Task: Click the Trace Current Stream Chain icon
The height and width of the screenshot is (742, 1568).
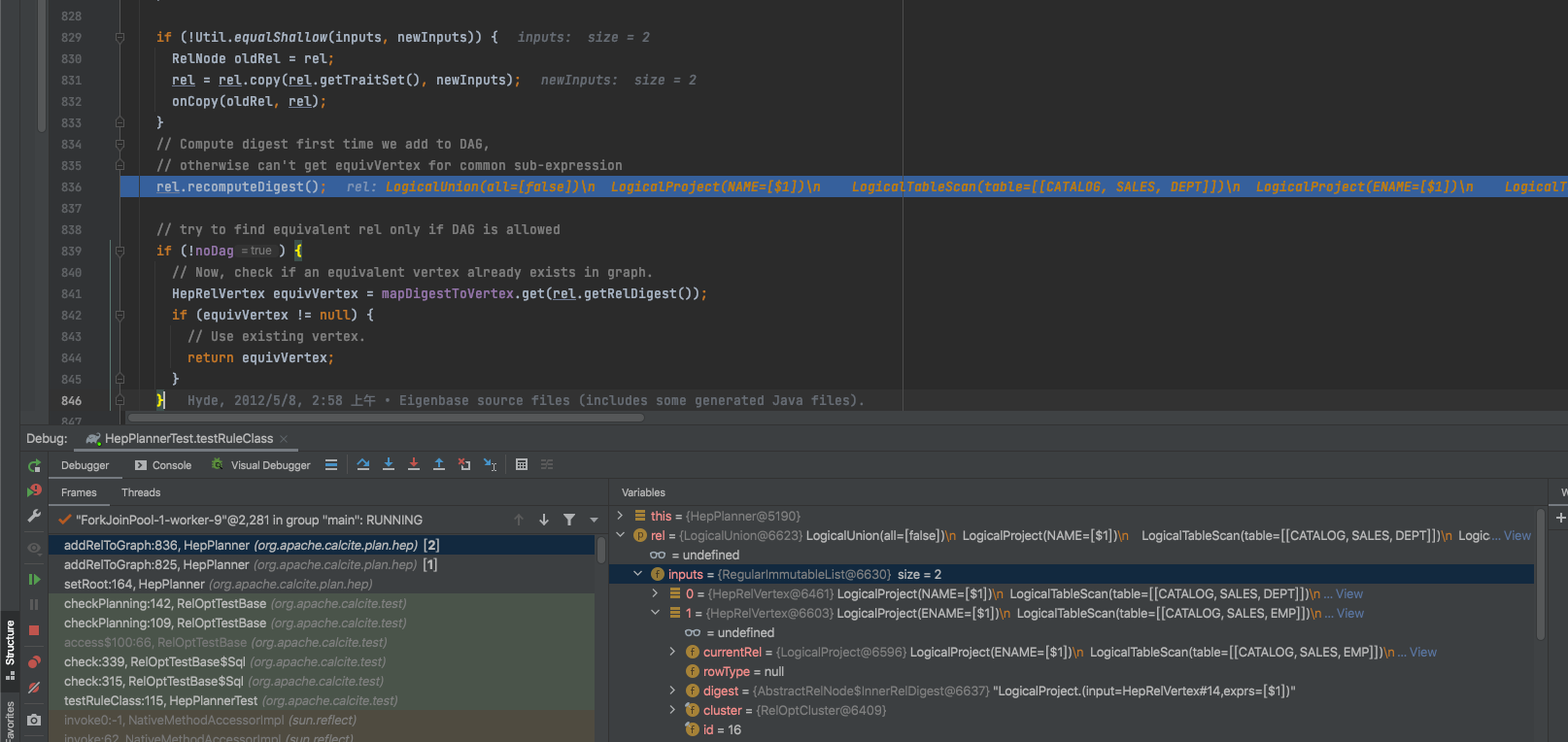Action: (x=547, y=465)
